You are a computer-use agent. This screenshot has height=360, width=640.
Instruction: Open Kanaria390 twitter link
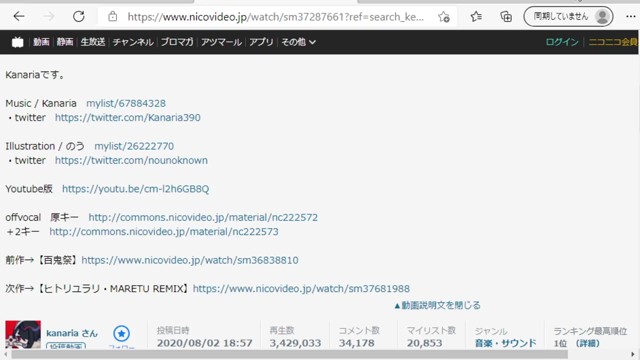[128, 118]
